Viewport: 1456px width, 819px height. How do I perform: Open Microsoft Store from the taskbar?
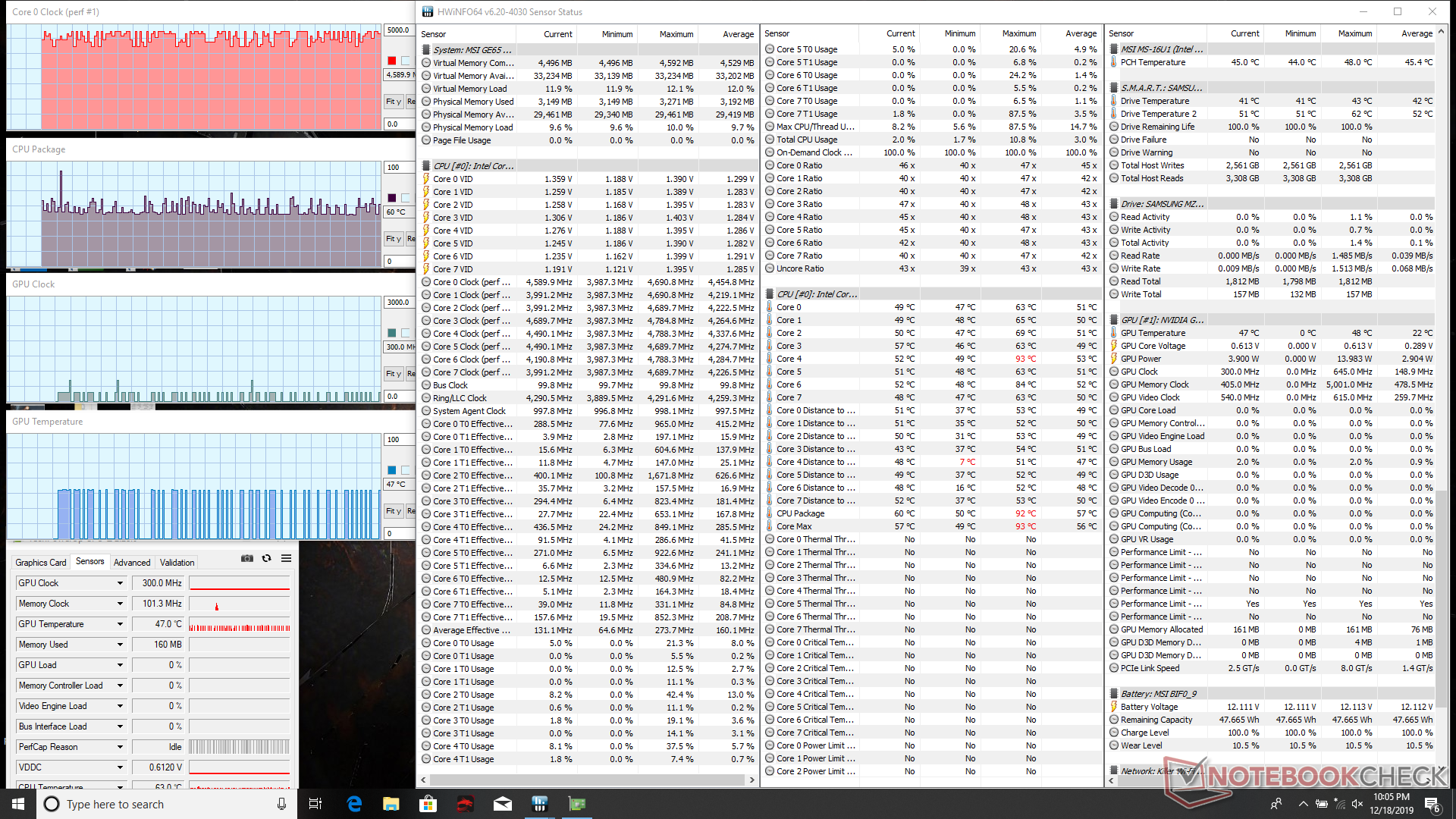[428, 804]
